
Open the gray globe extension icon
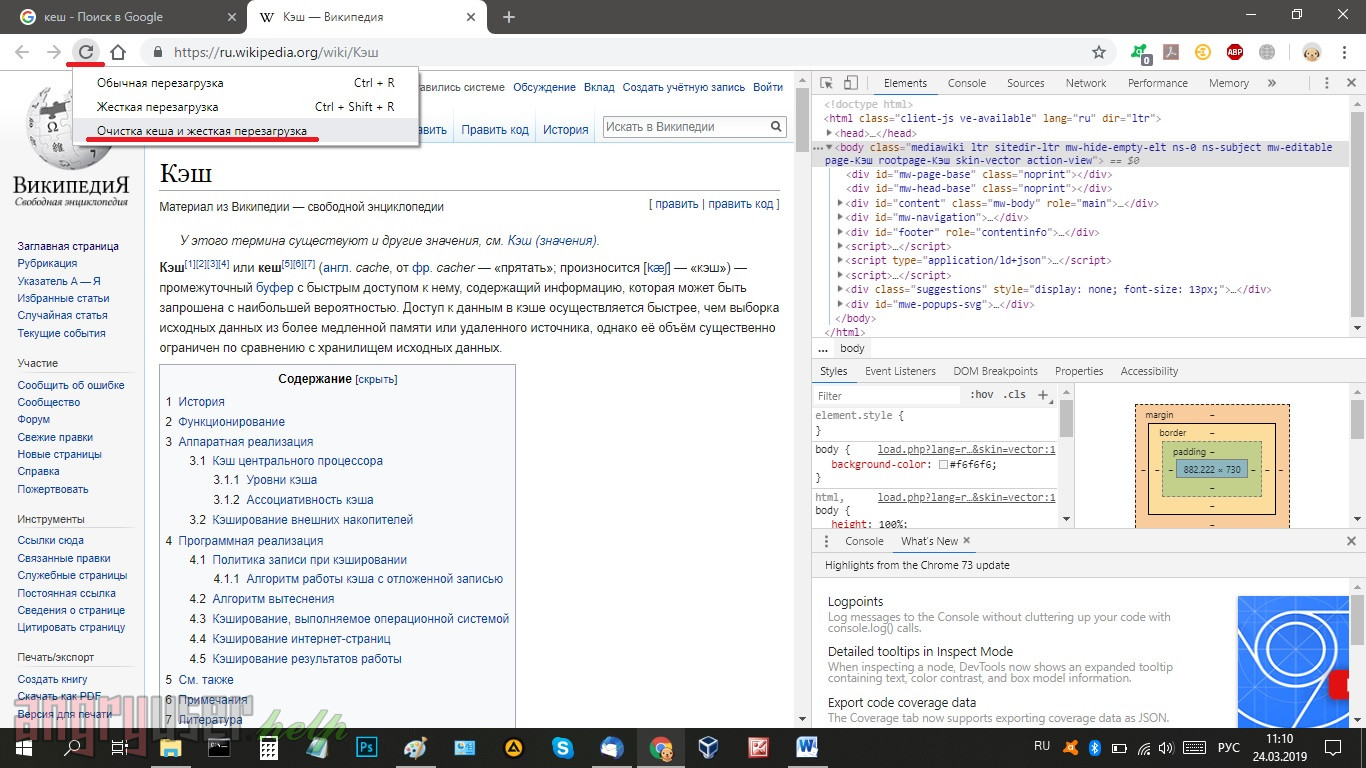(x=1267, y=52)
